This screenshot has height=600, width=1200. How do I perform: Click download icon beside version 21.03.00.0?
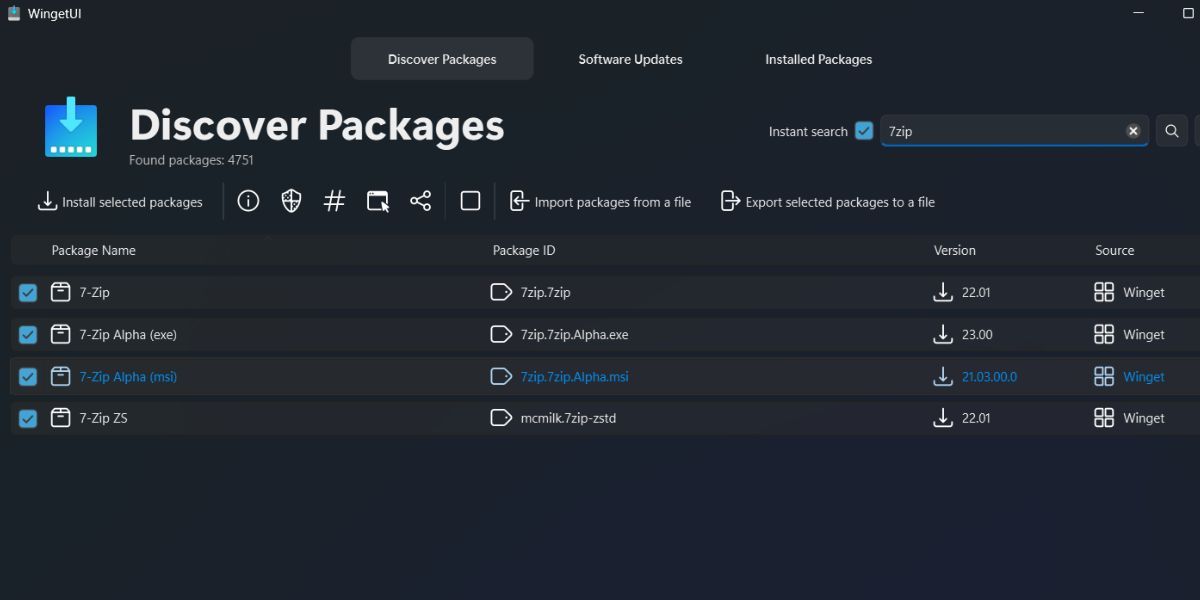(942, 376)
